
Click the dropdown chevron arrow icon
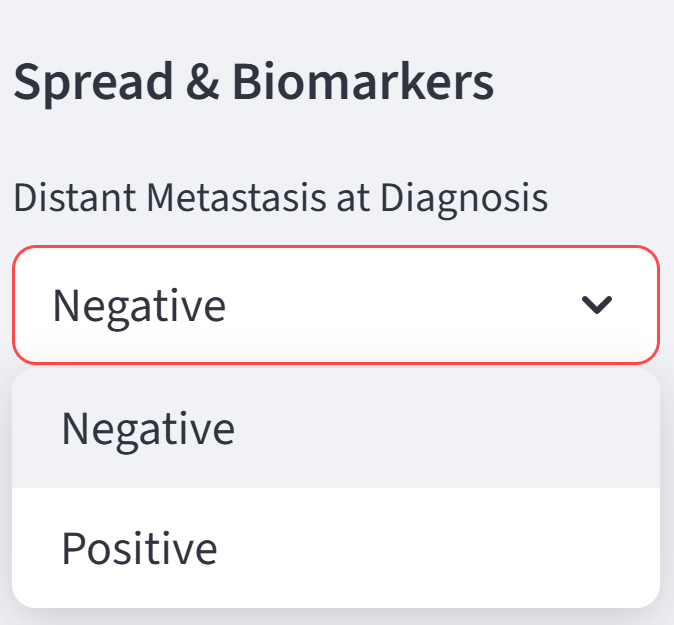[x=597, y=305]
